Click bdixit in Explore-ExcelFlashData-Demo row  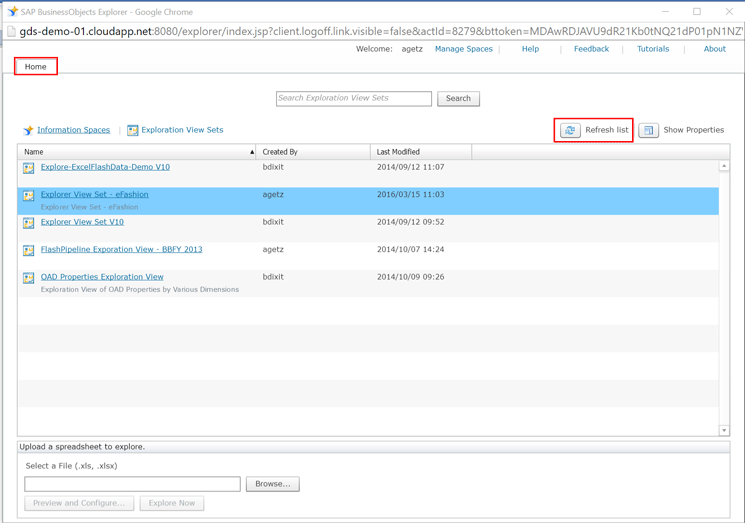tap(273, 167)
